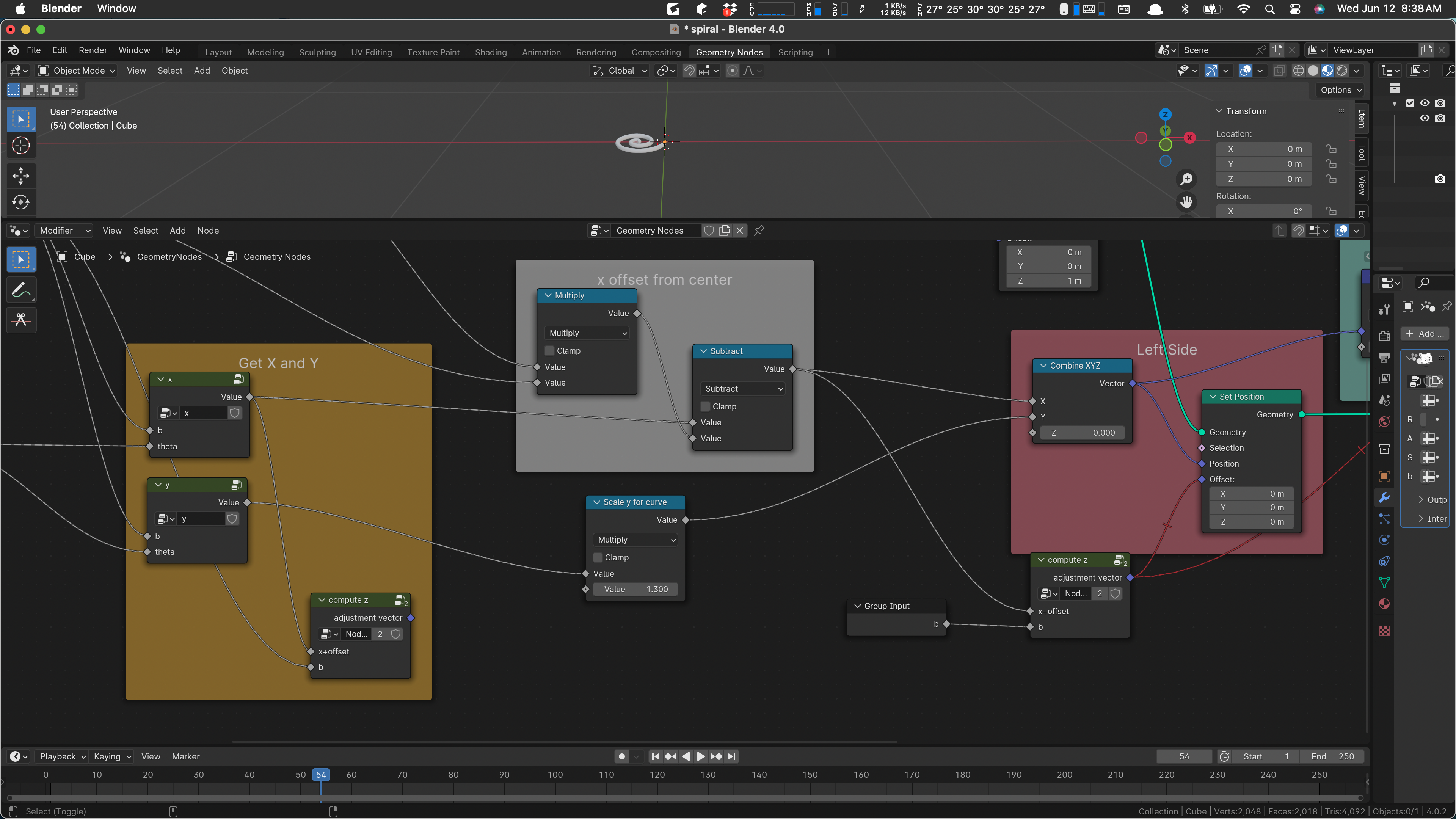Enable Clamp in the Multiply node

coord(549,350)
